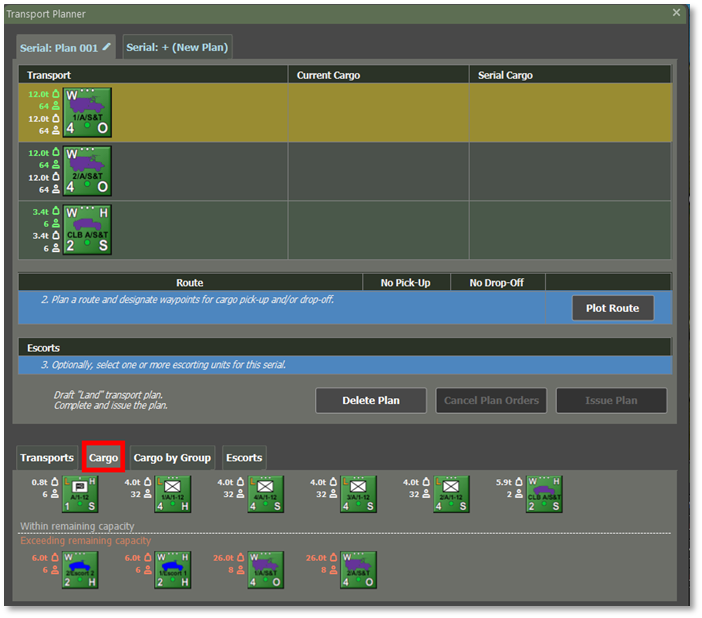
Task: Pick the 0.8t headquarters flag cargo unit
Action: click(80, 495)
